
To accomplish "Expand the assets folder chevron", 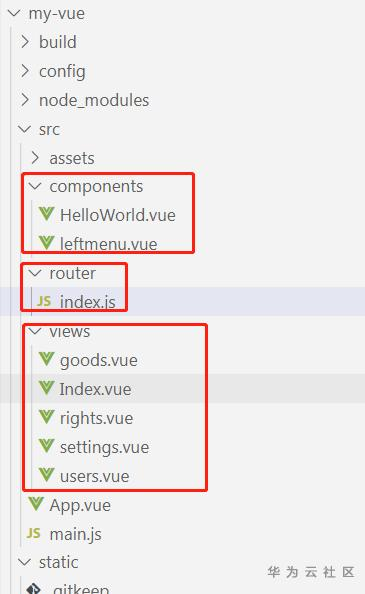I will (x=36, y=158).
